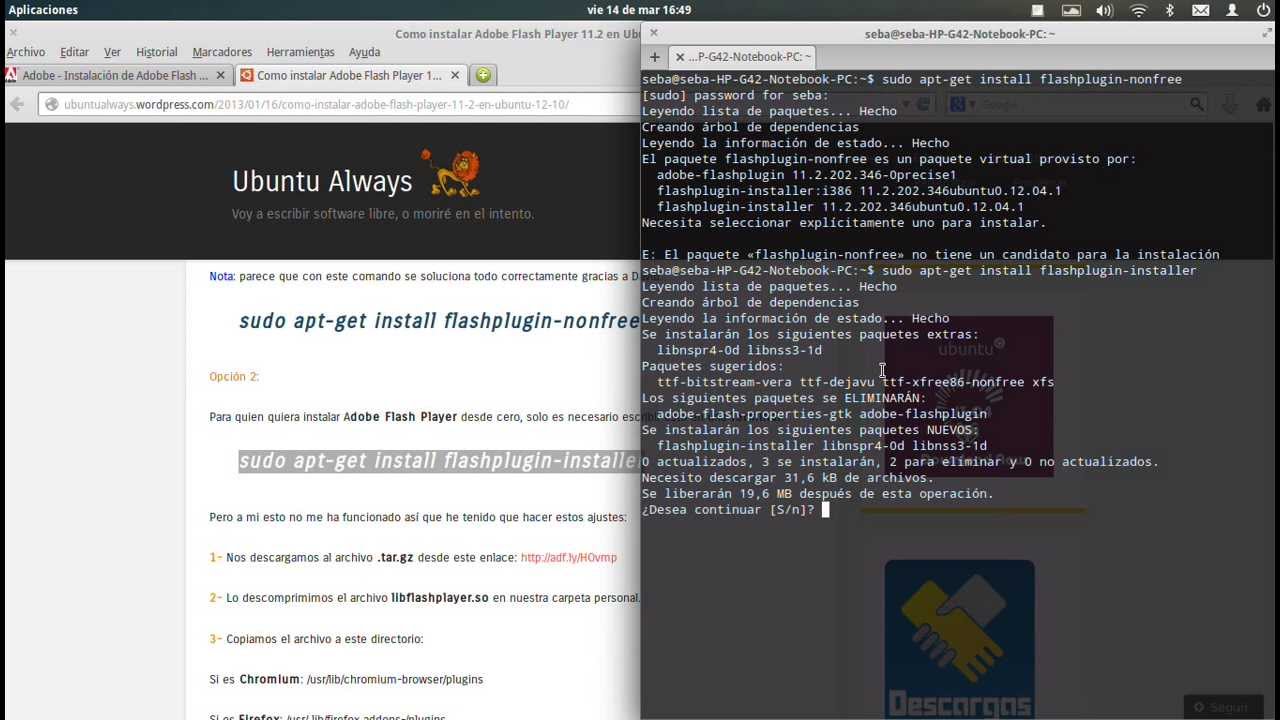Open the adf.ly/HOvmp download link
This screenshot has height=720, width=1280.
click(569, 557)
